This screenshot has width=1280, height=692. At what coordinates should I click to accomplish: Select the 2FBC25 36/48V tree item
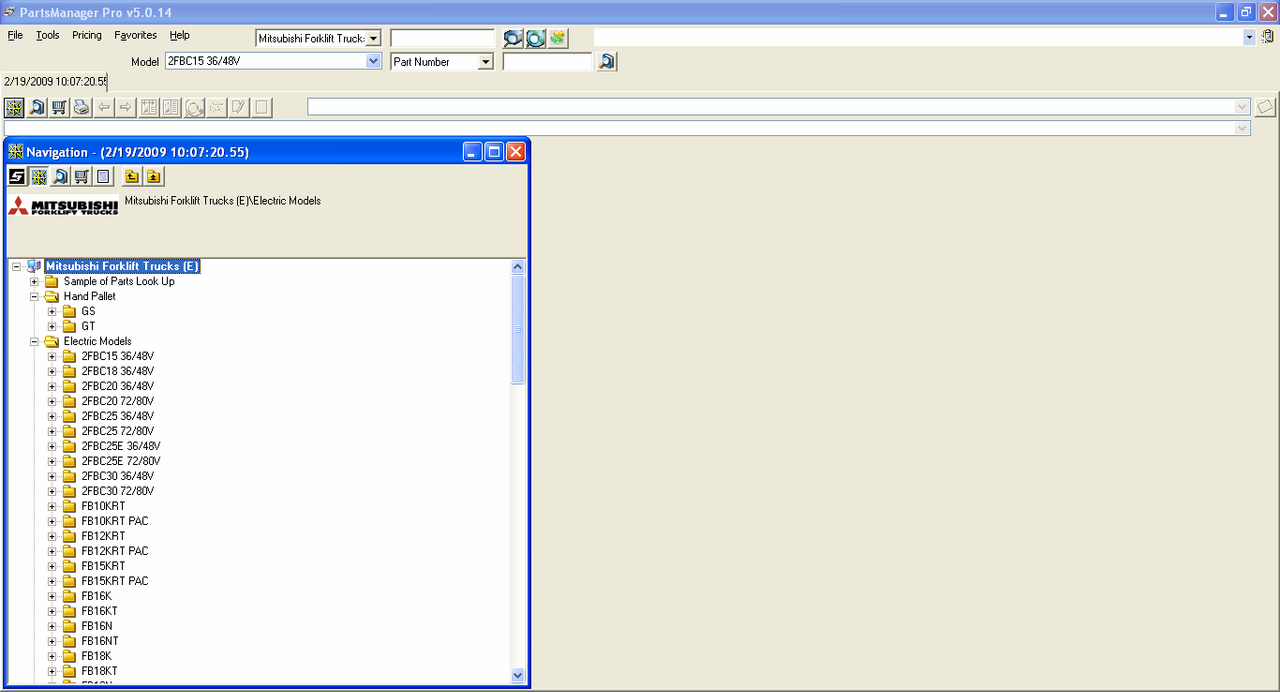tap(118, 416)
